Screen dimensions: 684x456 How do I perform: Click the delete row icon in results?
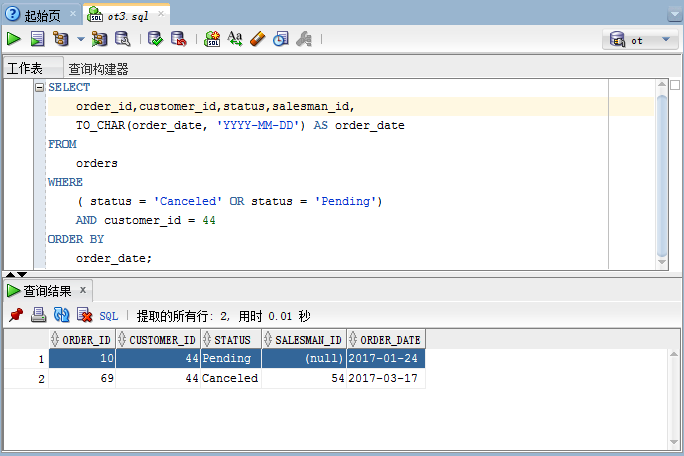tap(84, 315)
